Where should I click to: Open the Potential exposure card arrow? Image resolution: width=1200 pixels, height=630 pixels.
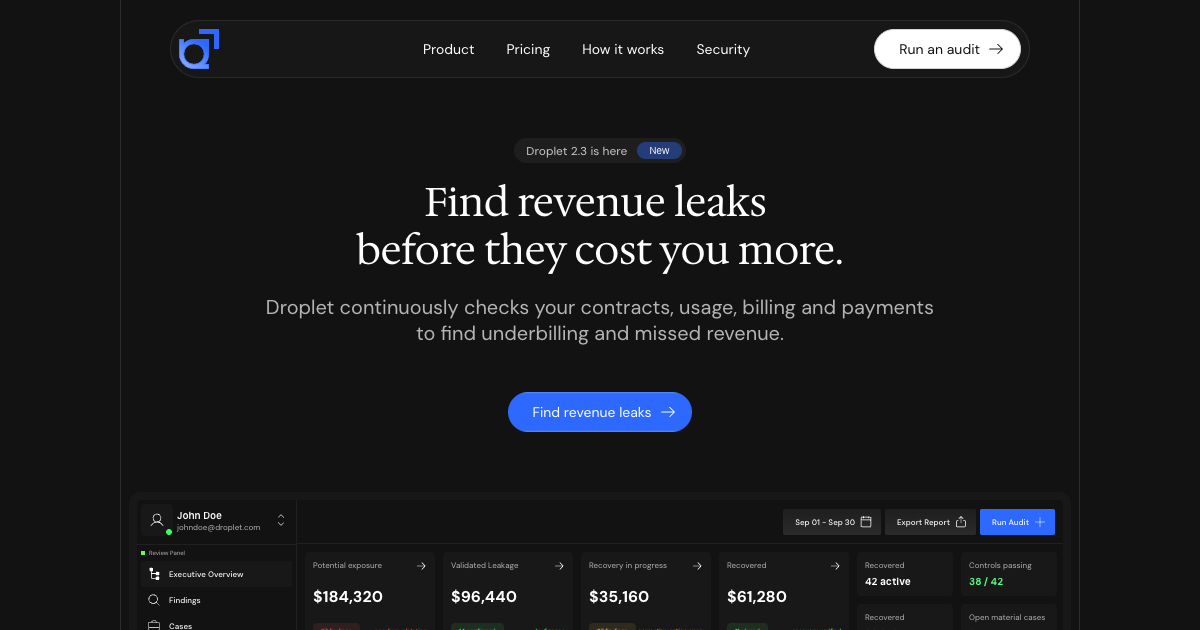pyautogui.click(x=421, y=566)
